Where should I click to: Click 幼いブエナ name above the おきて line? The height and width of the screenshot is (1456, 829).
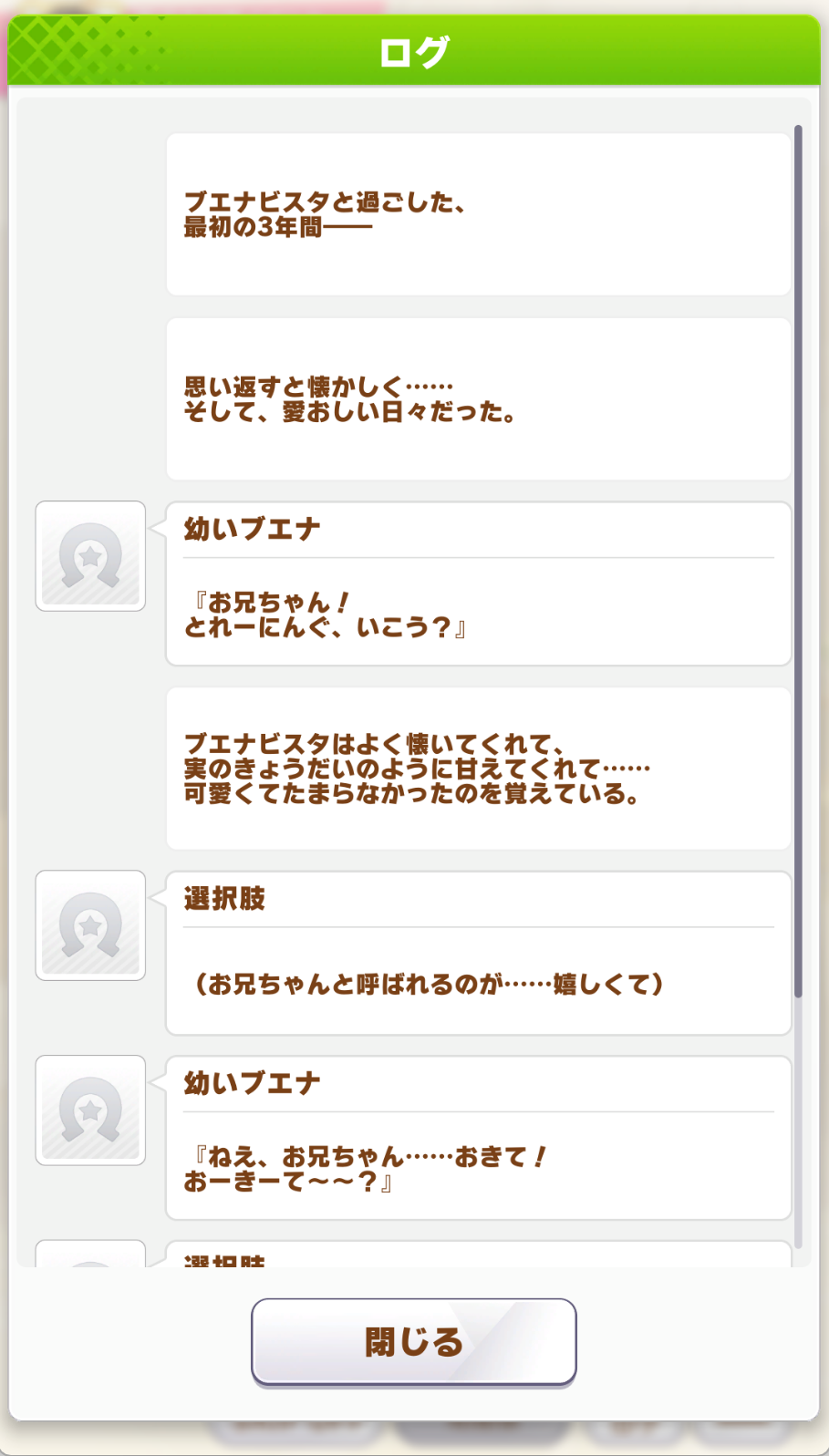click(253, 1084)
